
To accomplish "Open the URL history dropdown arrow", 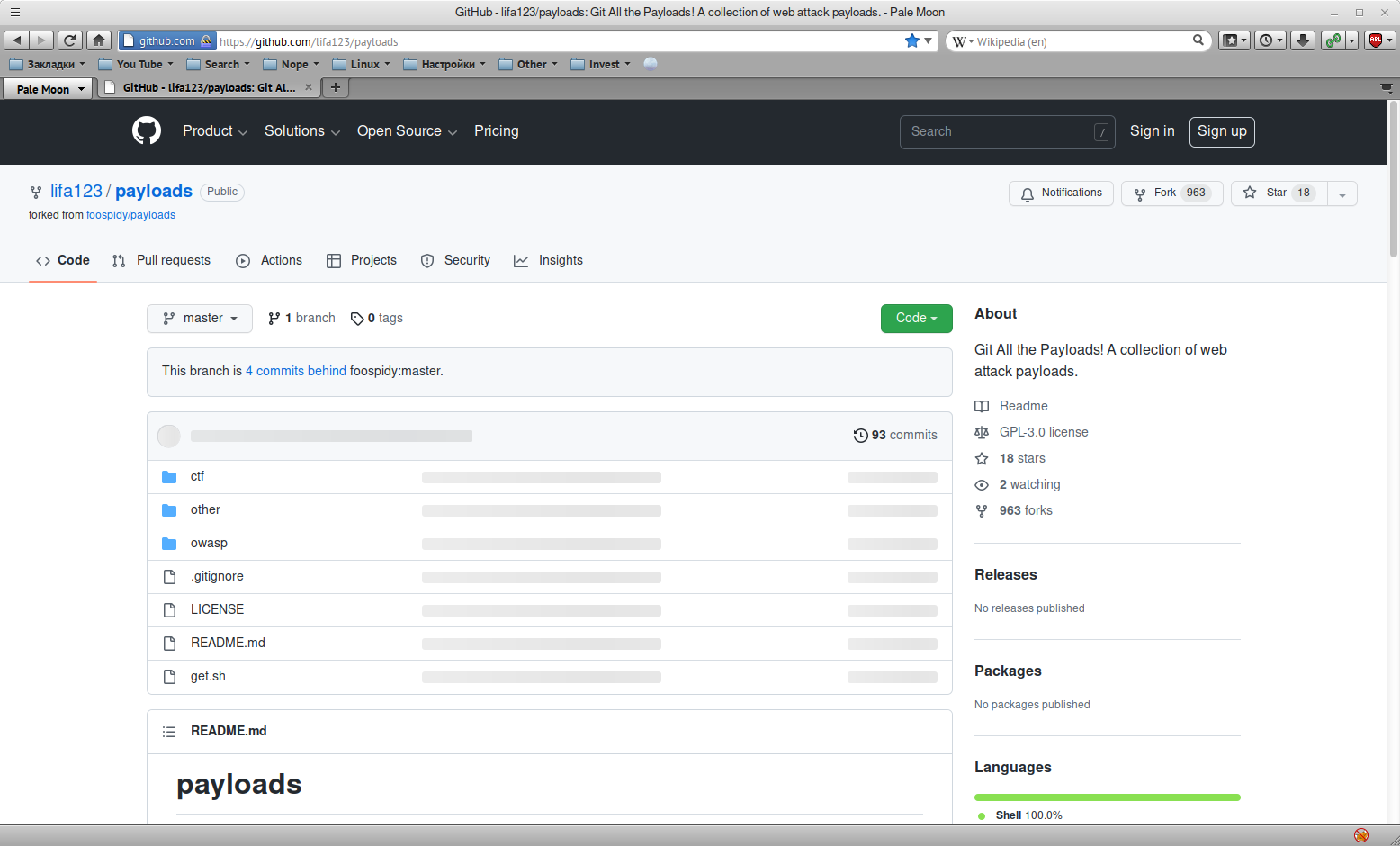I will (x=929, y=40).
